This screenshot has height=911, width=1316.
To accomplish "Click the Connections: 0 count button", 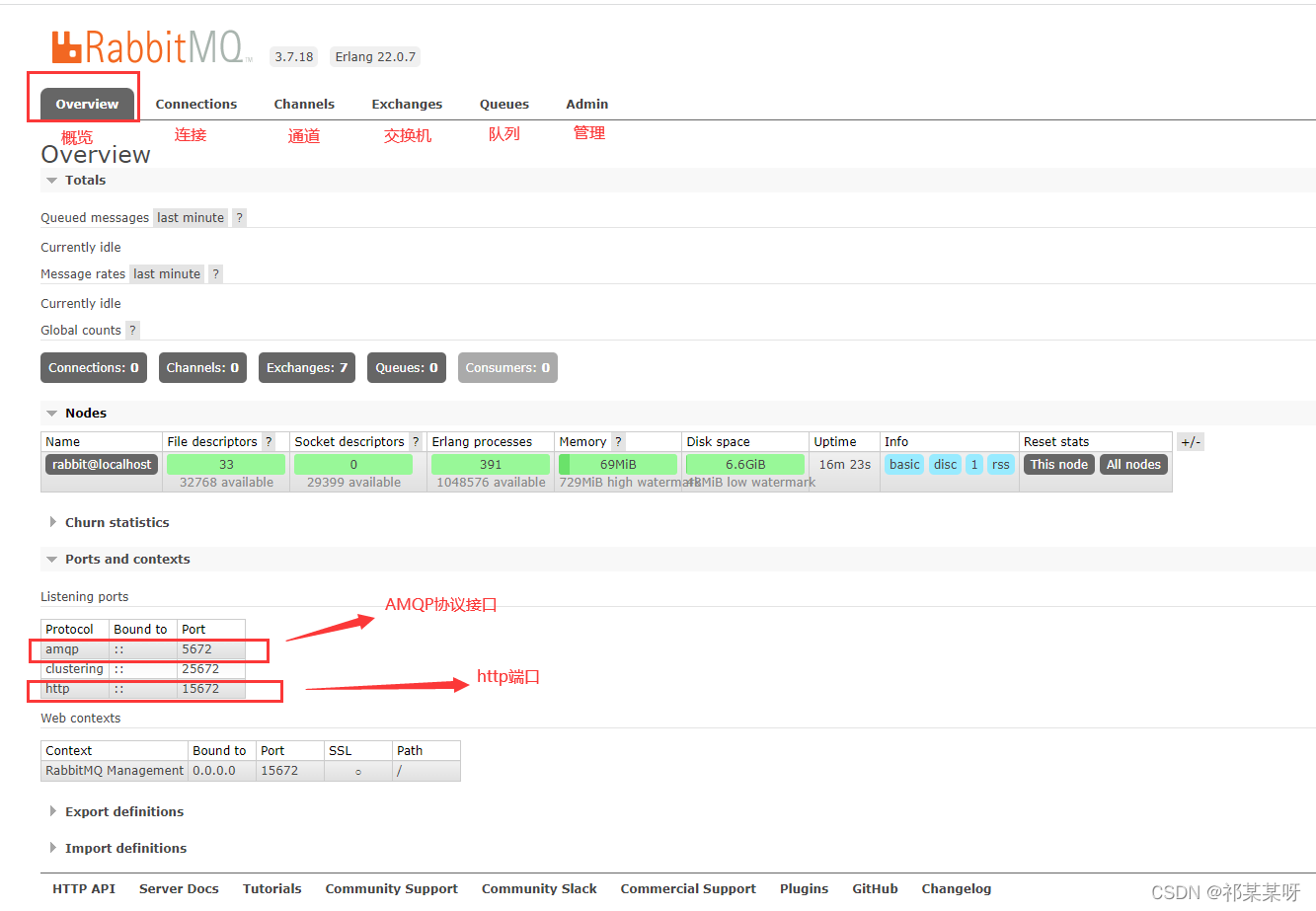I will tap(94, 368).
